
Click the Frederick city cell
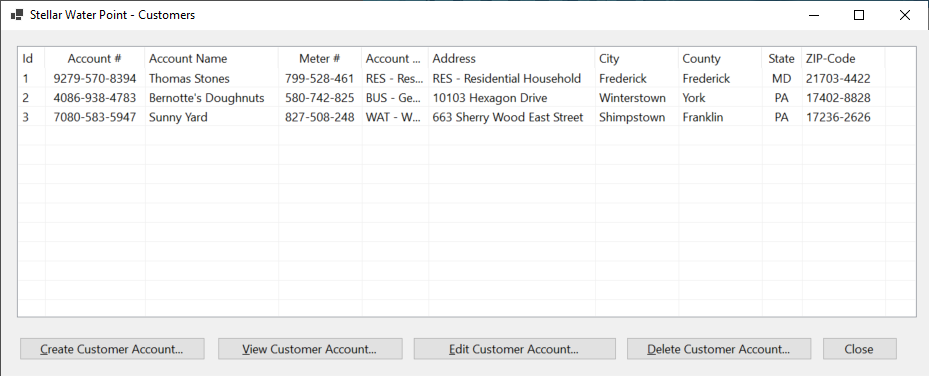tap(623, 78)
